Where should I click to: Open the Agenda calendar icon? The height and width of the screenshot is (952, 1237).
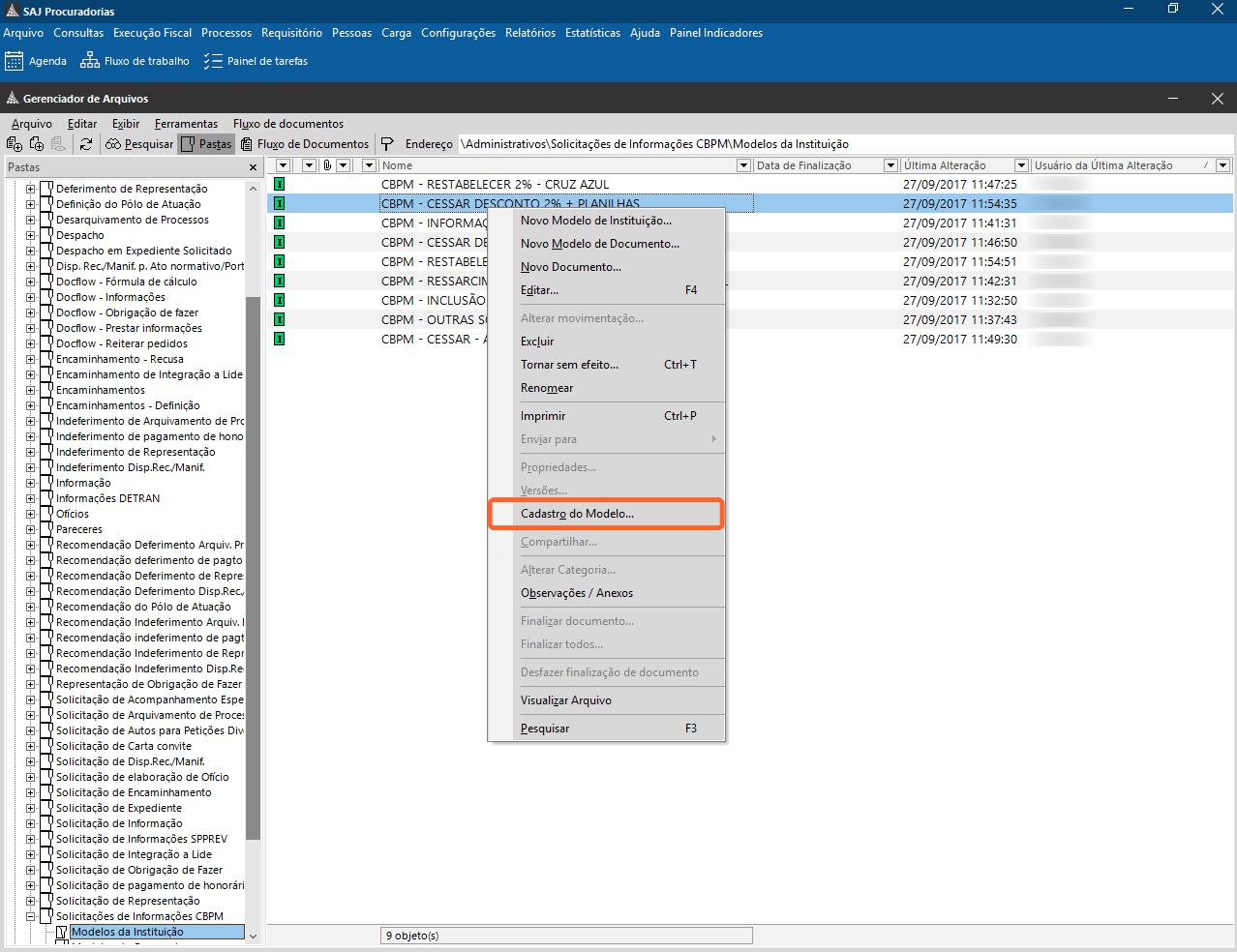coord(15,61)
